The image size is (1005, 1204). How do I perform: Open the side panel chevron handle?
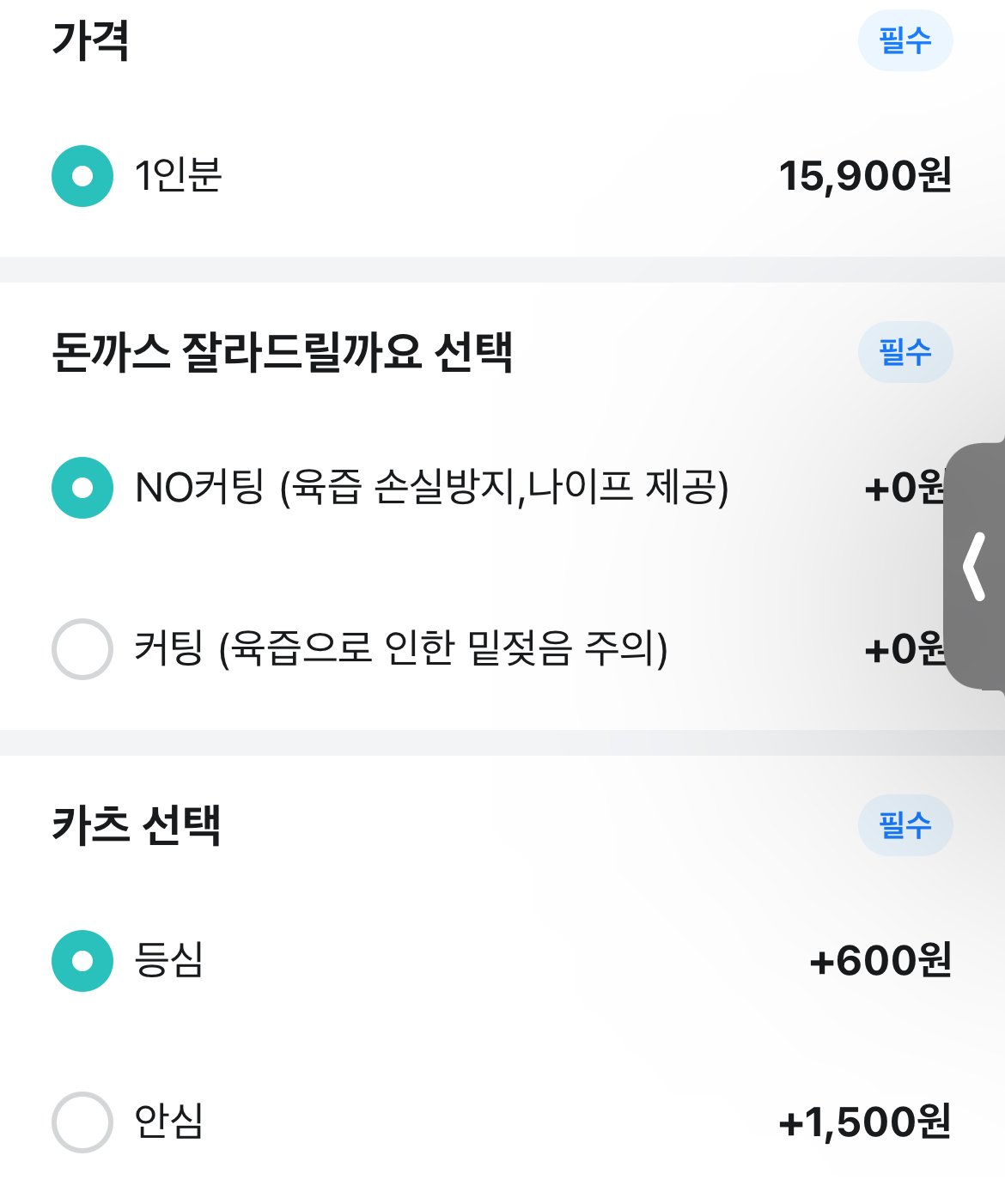[975, 566]
